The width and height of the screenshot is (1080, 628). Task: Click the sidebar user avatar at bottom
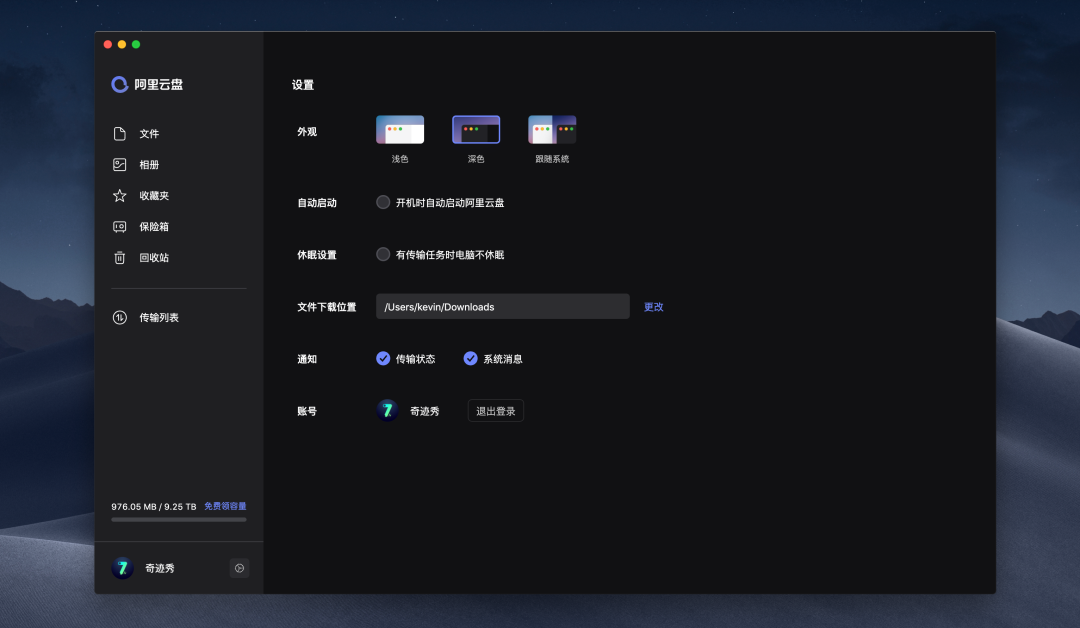coord(123,568)
